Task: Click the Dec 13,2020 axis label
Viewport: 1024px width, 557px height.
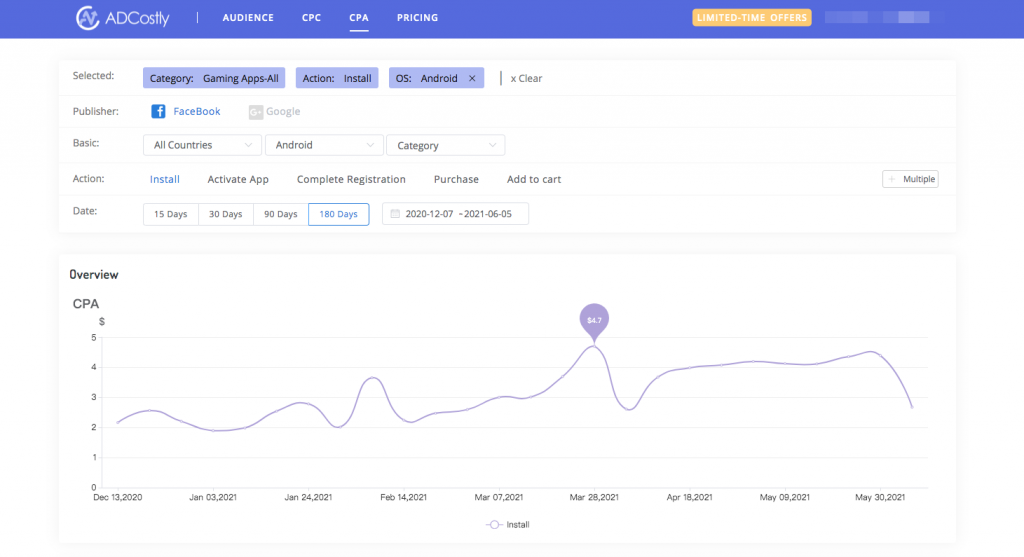Action: 118,497
